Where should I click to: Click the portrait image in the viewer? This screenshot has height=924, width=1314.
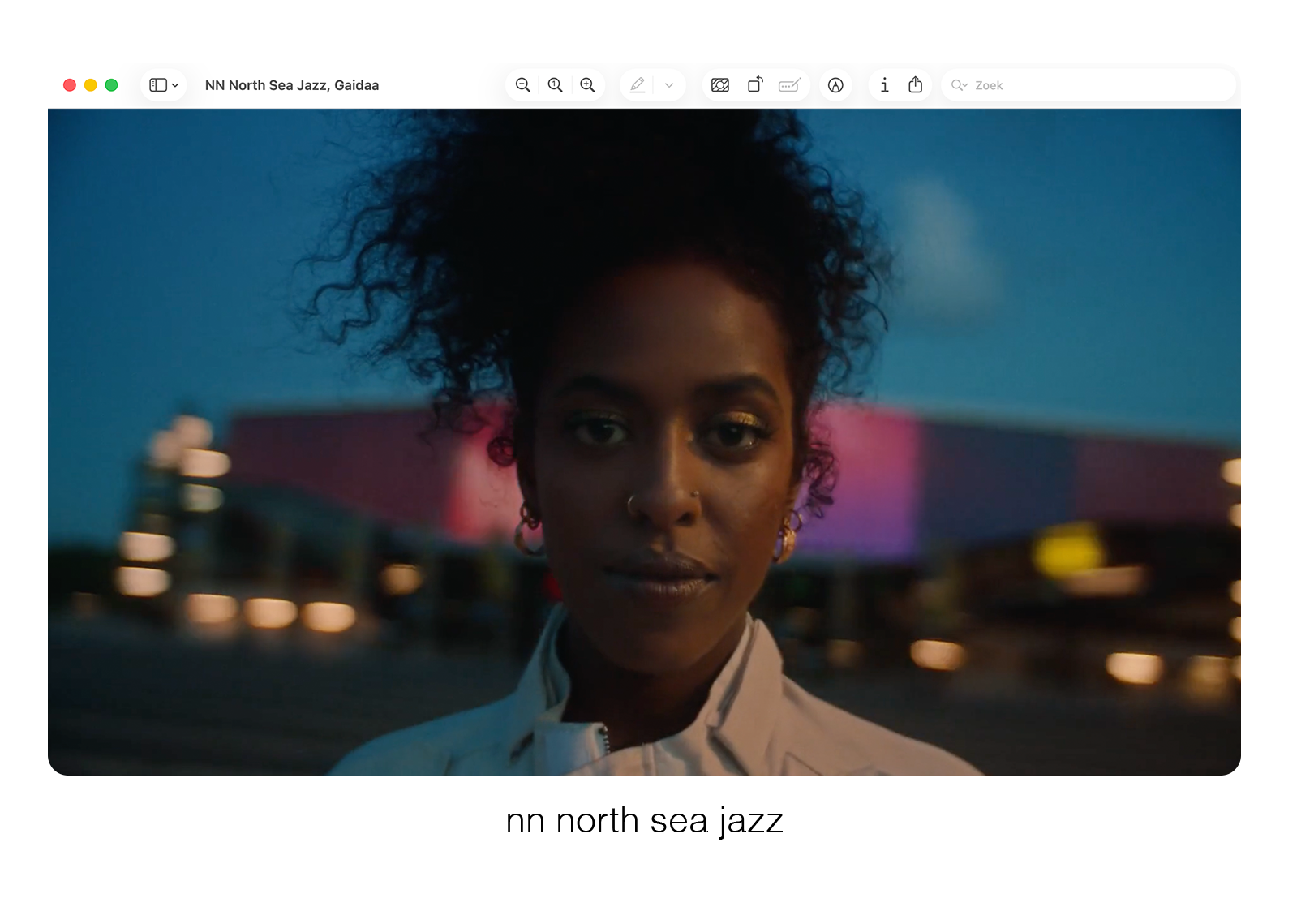pos(644,442)
